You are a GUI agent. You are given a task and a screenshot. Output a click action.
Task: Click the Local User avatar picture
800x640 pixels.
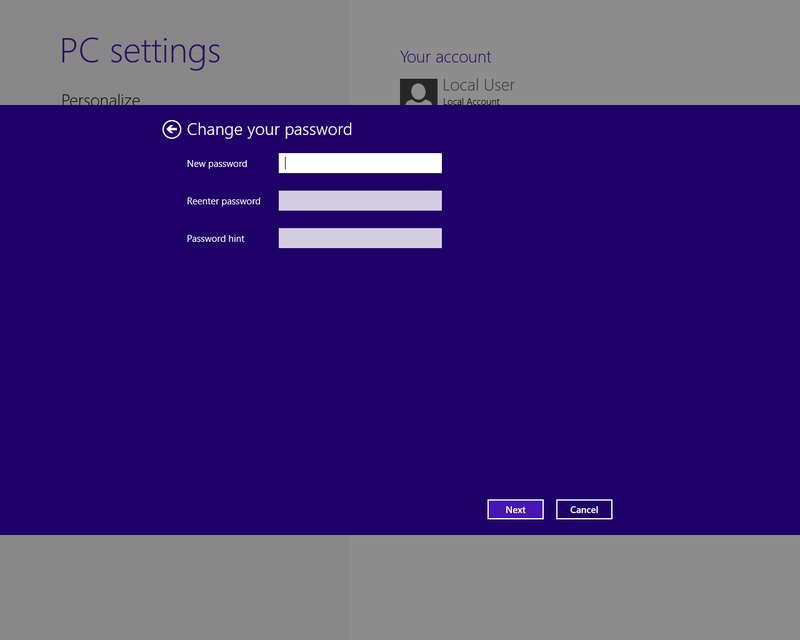coord(418,92)
